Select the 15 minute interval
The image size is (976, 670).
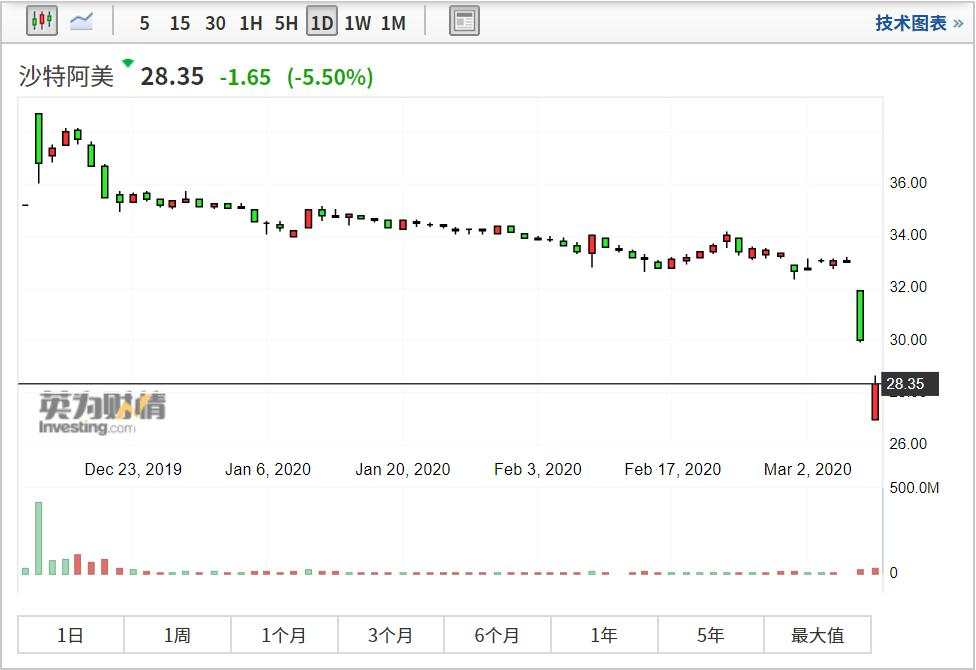(180, 24)
